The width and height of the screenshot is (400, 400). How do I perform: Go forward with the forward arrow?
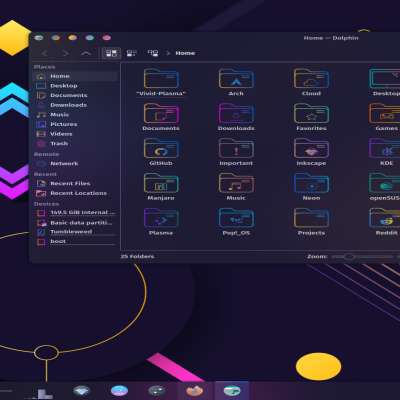pos(67,53)
